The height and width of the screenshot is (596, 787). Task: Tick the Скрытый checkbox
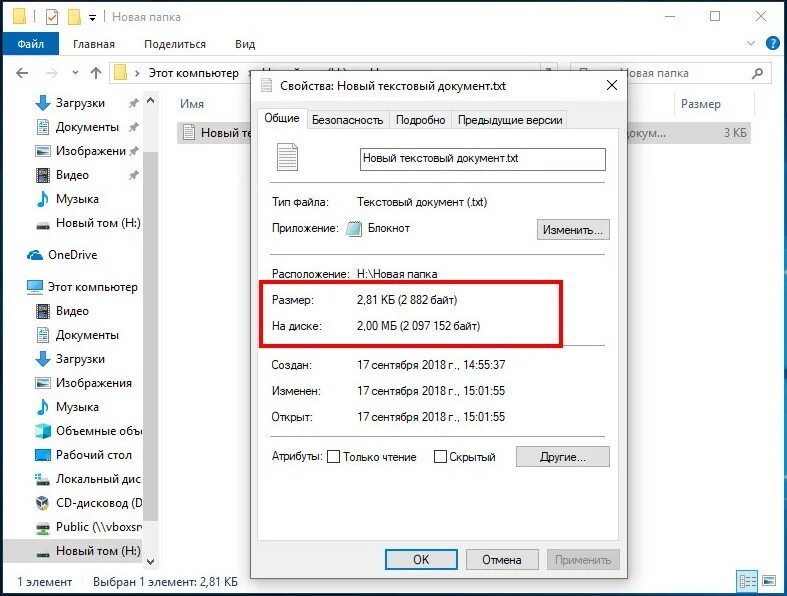[x=440, y=457]
